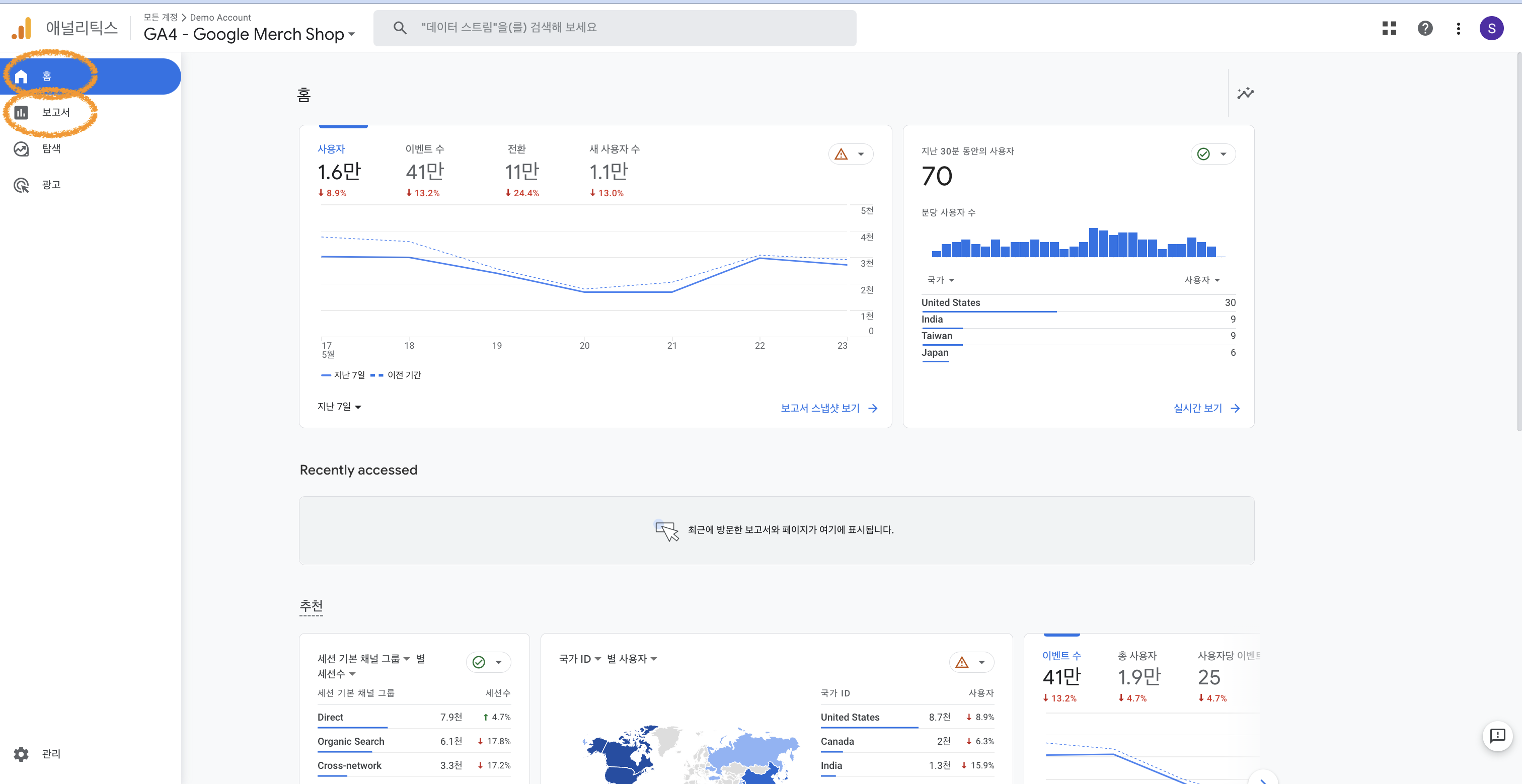Click the search magnifier icon
Viewport: 1522px width, 784px height.
(400, 28)
